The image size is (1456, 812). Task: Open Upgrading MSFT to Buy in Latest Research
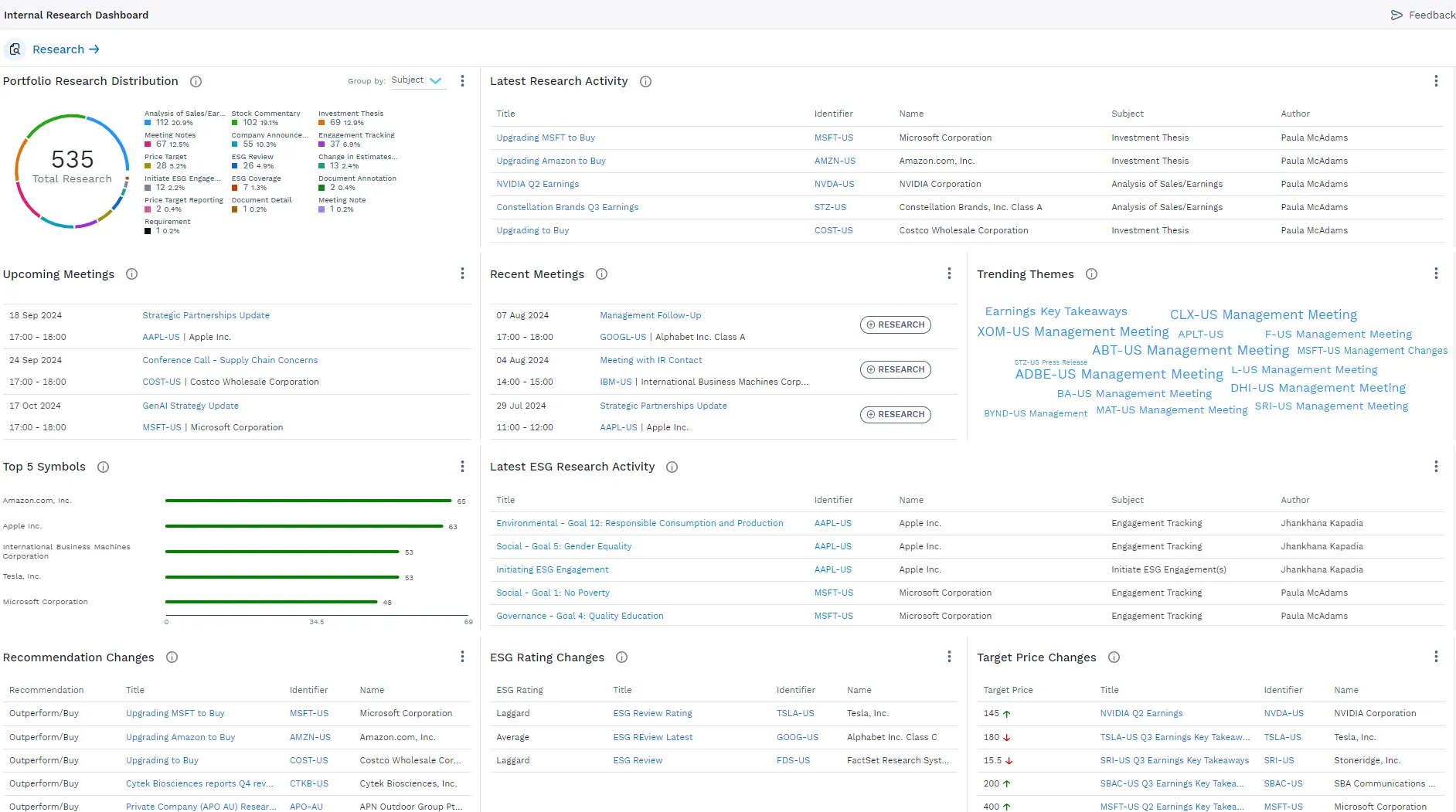[x=546, y=138]
